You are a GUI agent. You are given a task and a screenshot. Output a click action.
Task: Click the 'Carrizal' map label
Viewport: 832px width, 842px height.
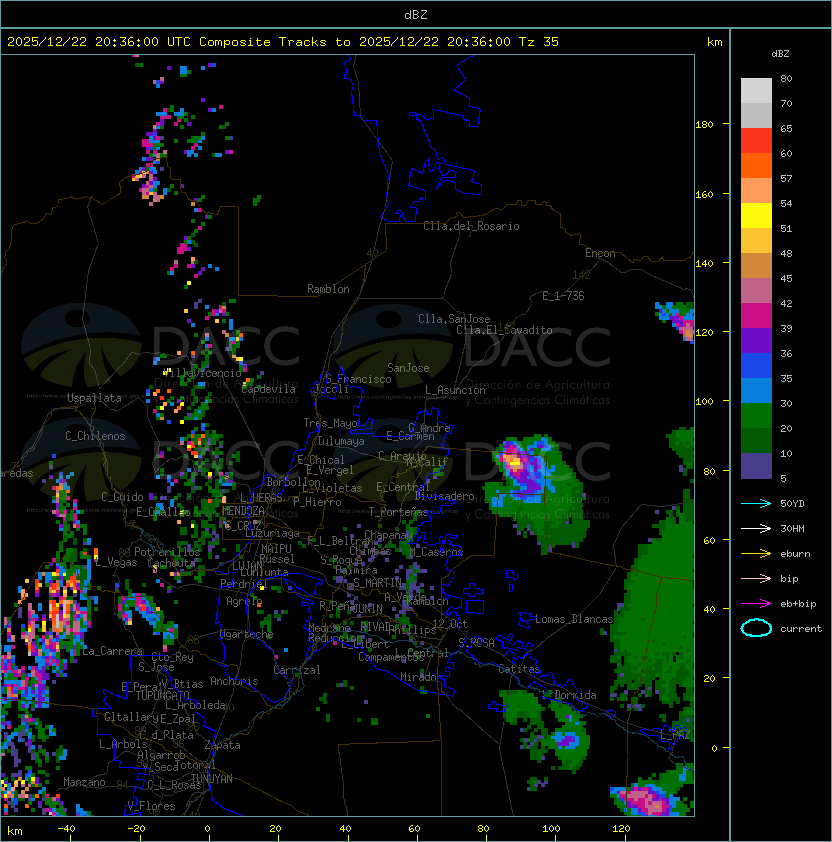point(297,670)
